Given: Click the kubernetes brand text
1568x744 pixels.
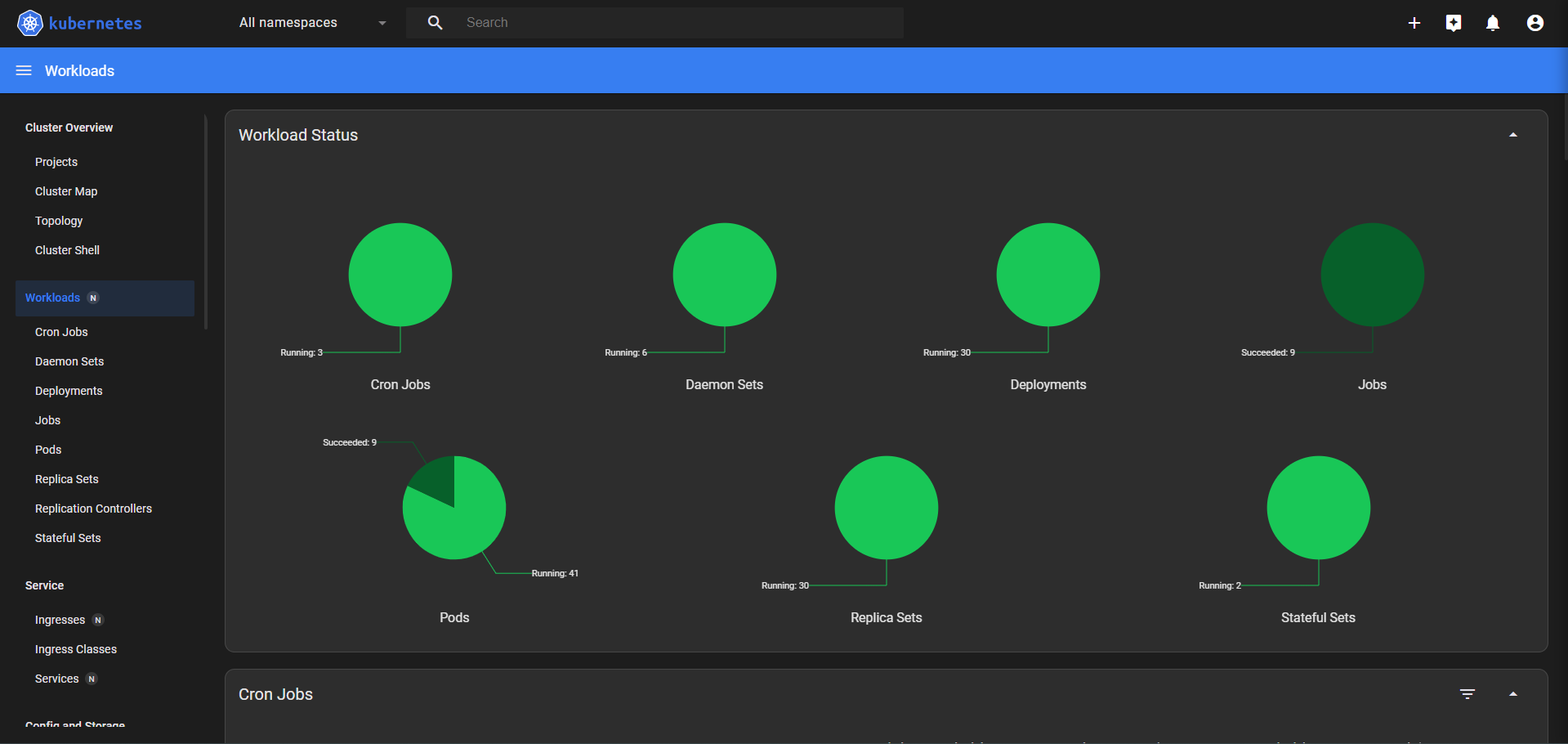Looking at the screenshot, I should [96, 23].
